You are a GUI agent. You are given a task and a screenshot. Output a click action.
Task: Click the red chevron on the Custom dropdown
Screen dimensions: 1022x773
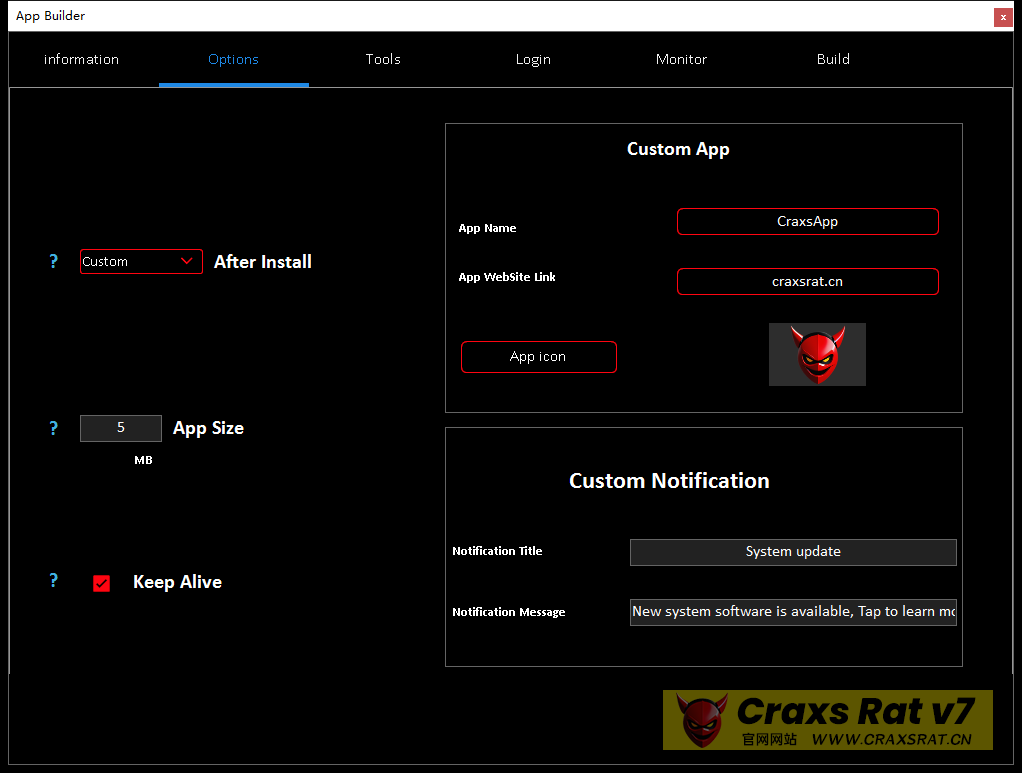pyautogui.click(x=187, y=261)
